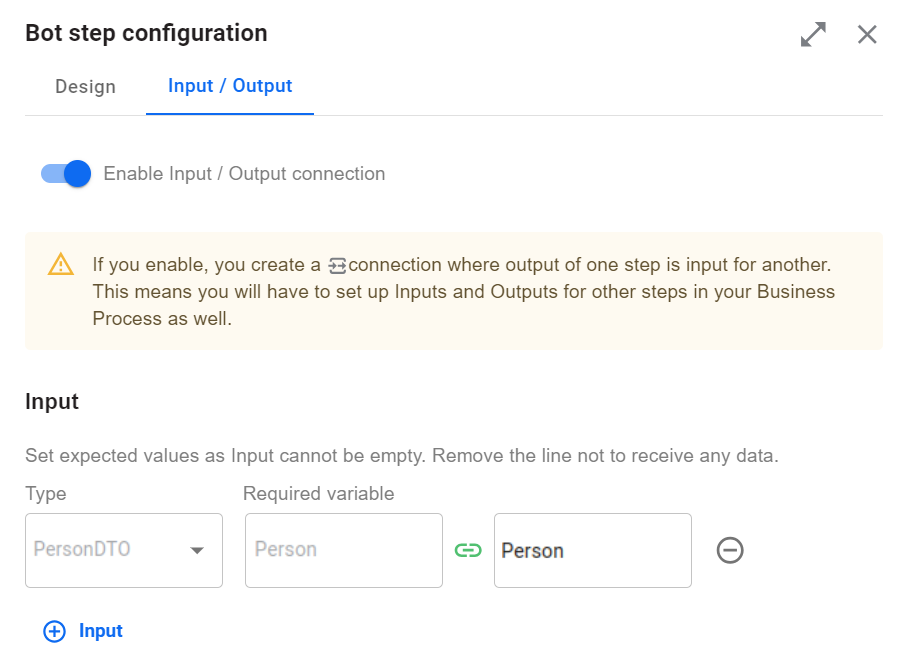The image size is (911, 670).
Task: Click the grayed-out Person required variable field
Action: [344, 550]
